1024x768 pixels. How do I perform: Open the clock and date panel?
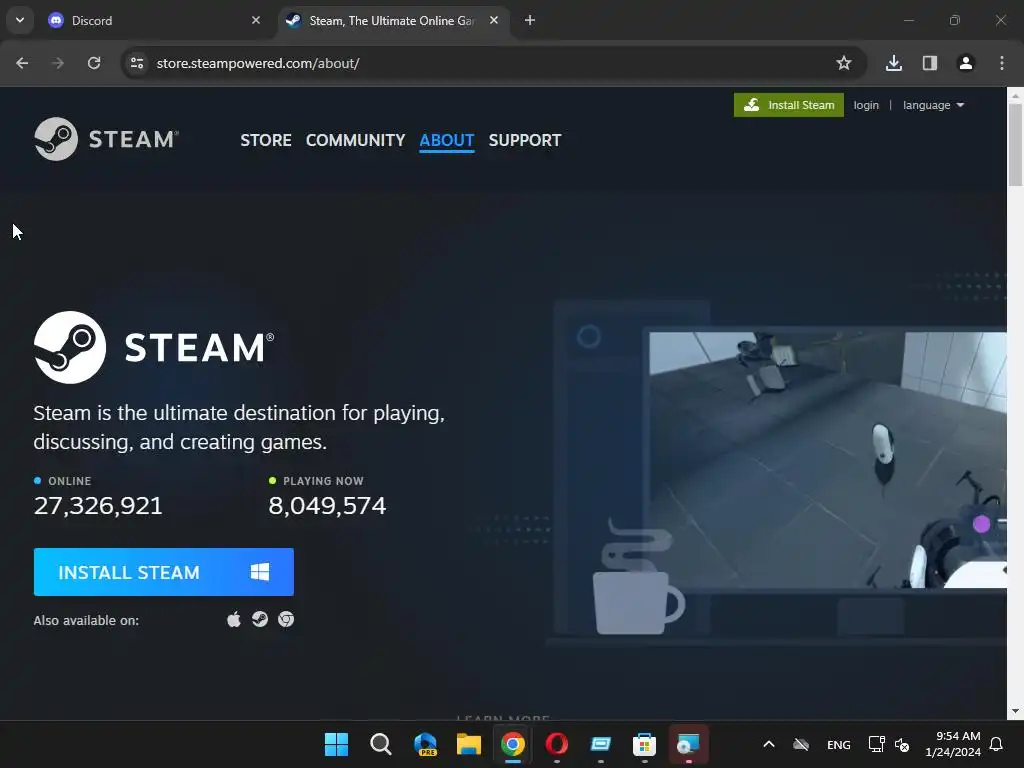[x=953, y=744]
